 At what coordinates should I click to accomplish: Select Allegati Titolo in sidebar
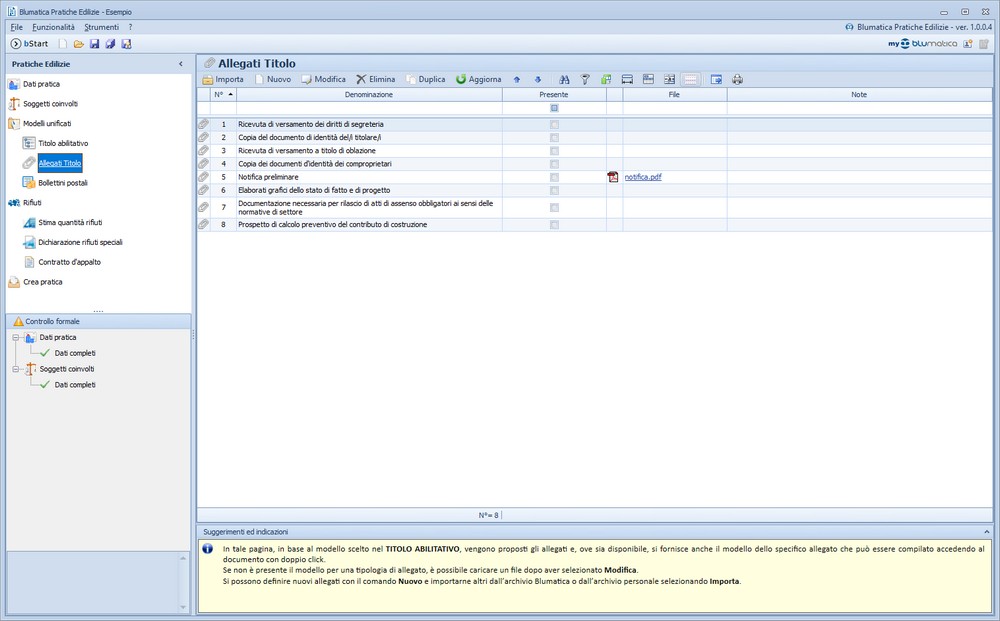pos(60,163)
